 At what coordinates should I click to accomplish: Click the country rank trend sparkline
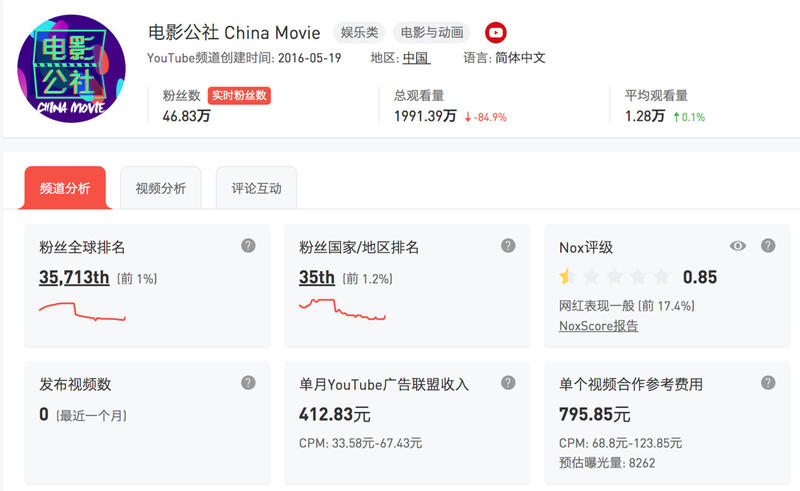(x=342, y=309)
